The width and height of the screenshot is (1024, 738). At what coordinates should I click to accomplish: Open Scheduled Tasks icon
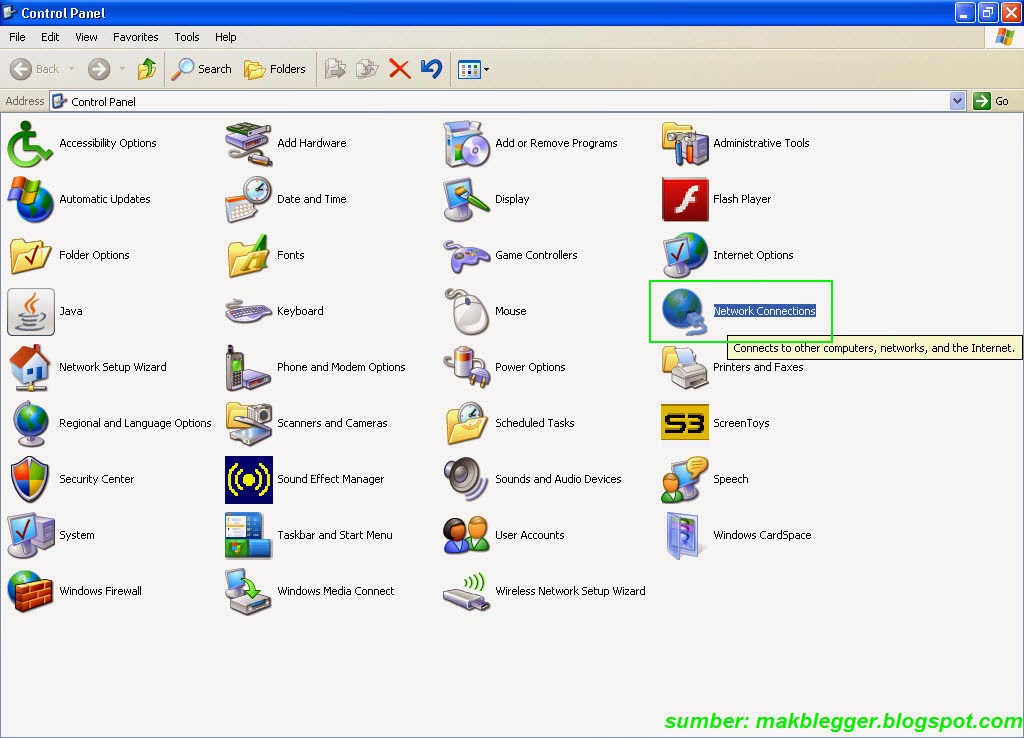pyautogui.click(x=466, y=423)
